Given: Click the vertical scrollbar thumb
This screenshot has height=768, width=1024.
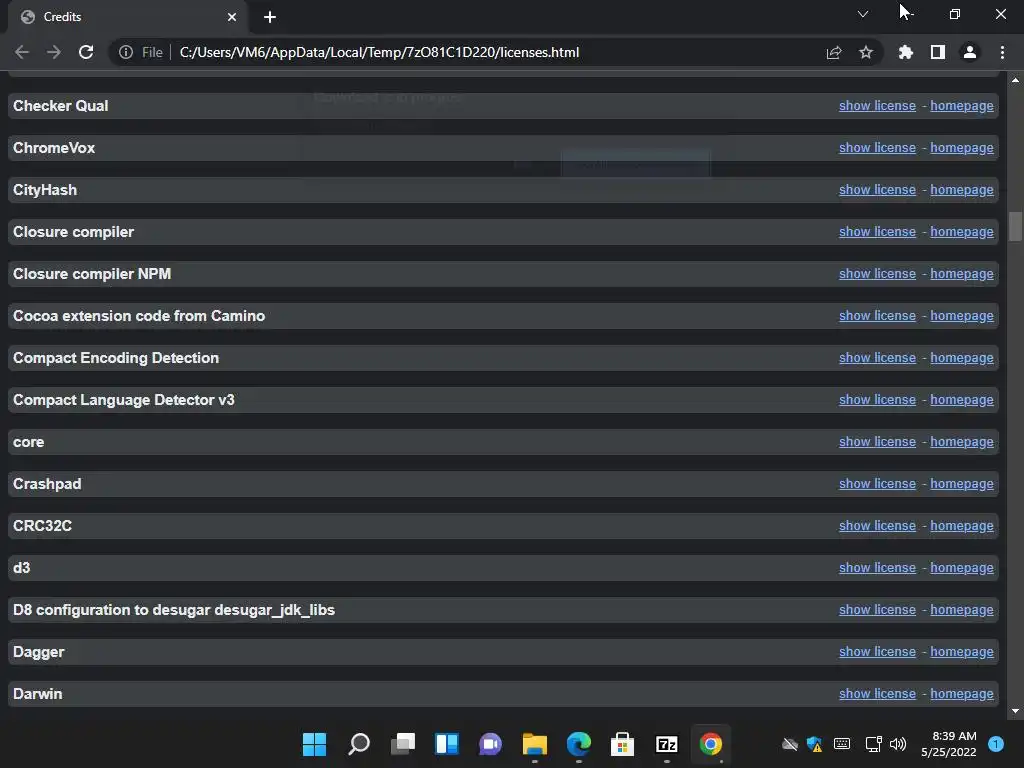Looking at the screenshot, I should click(x=1015, y=227).
